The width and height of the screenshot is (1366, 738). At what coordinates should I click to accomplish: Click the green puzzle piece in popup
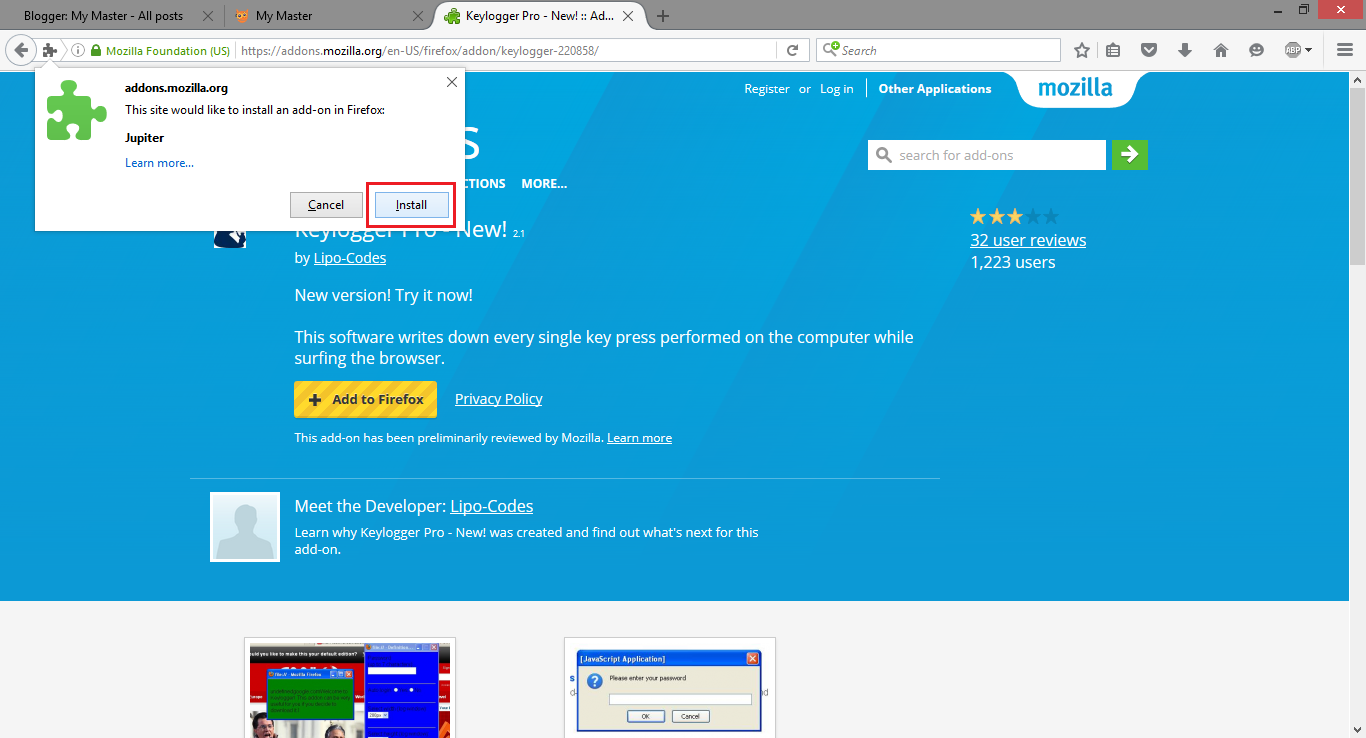pyautogui.click(x=76, y=110)
